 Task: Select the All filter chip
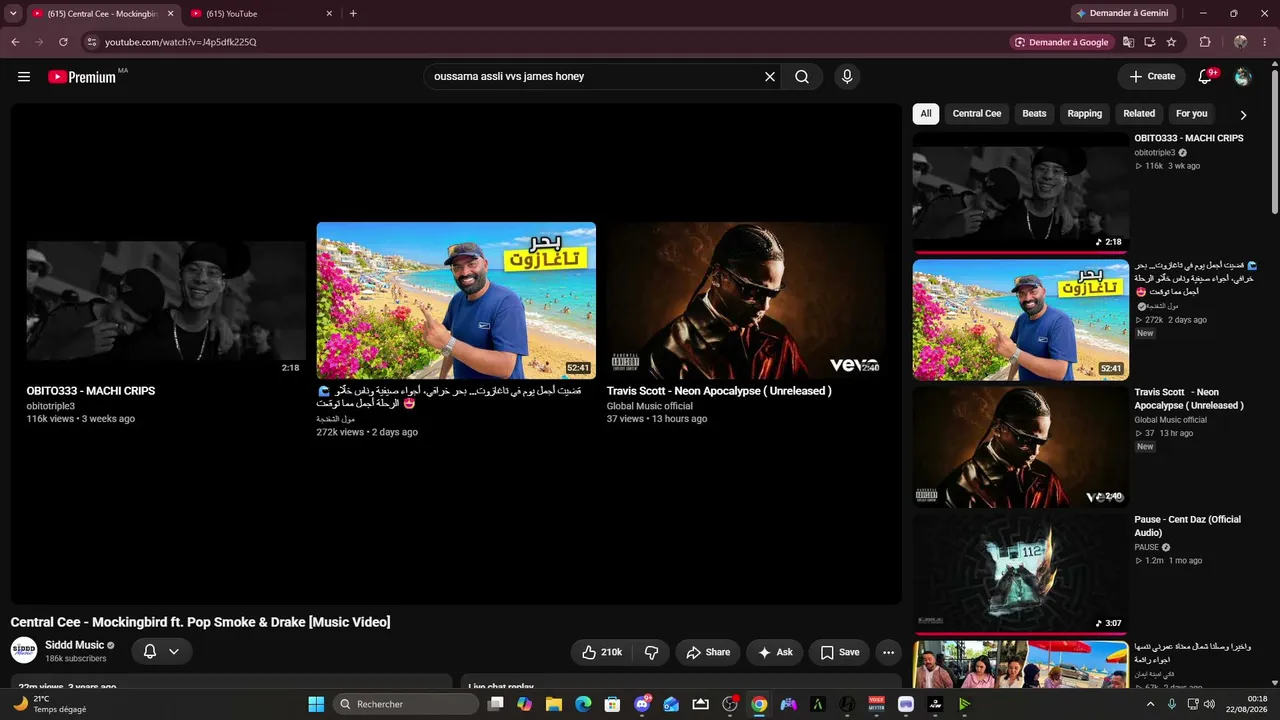(x=926, y=114)
